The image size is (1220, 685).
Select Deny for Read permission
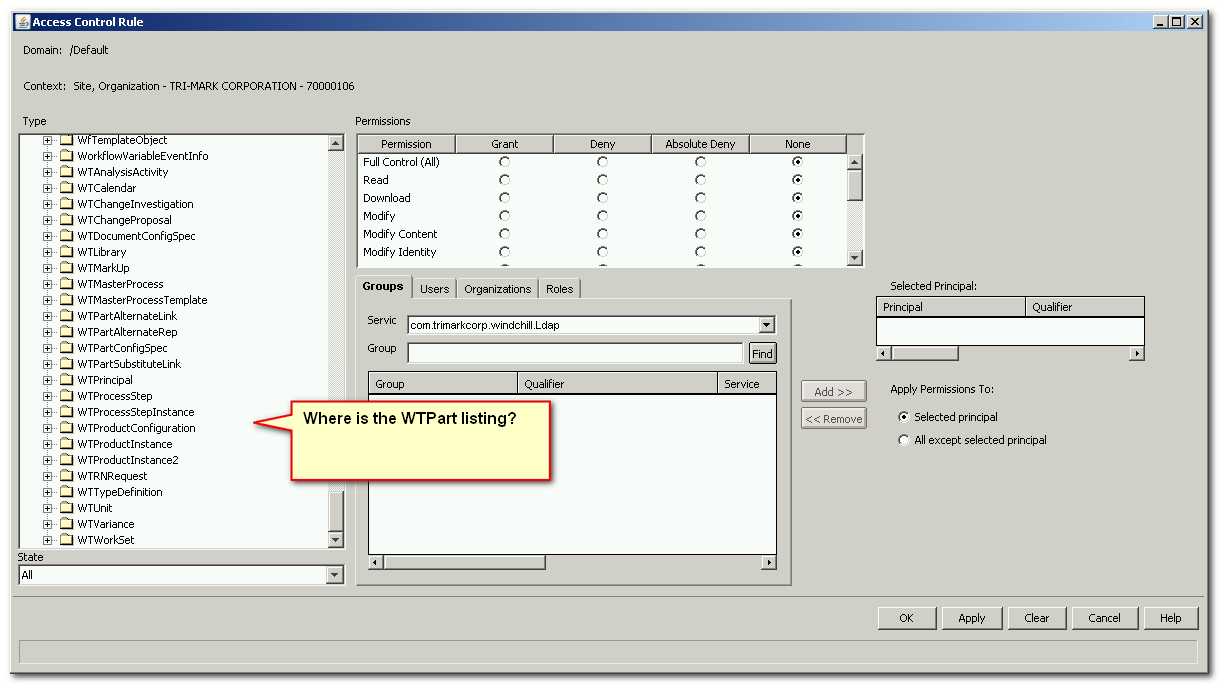coord(602,180)
